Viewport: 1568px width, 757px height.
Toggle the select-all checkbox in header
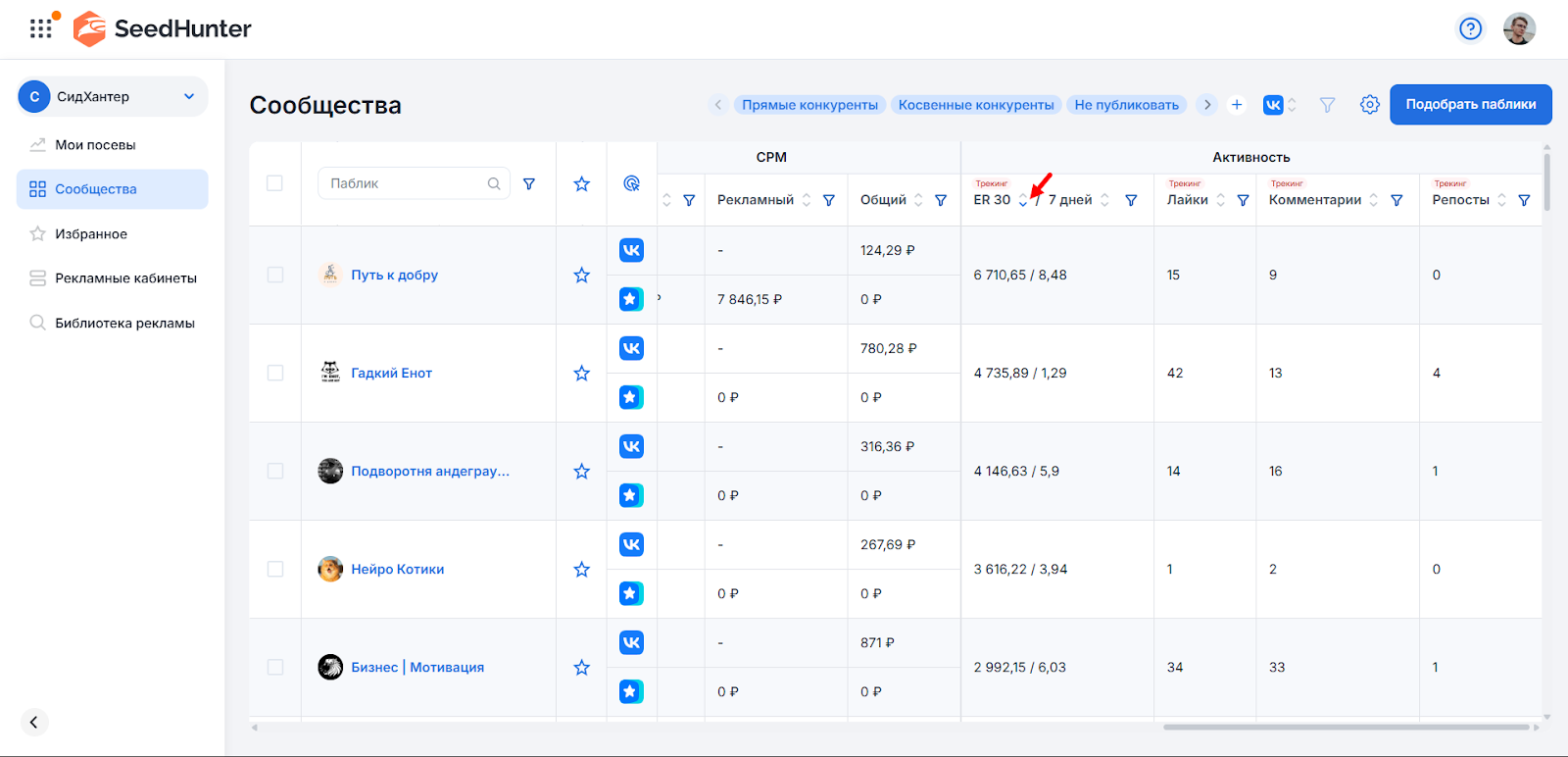275,183
